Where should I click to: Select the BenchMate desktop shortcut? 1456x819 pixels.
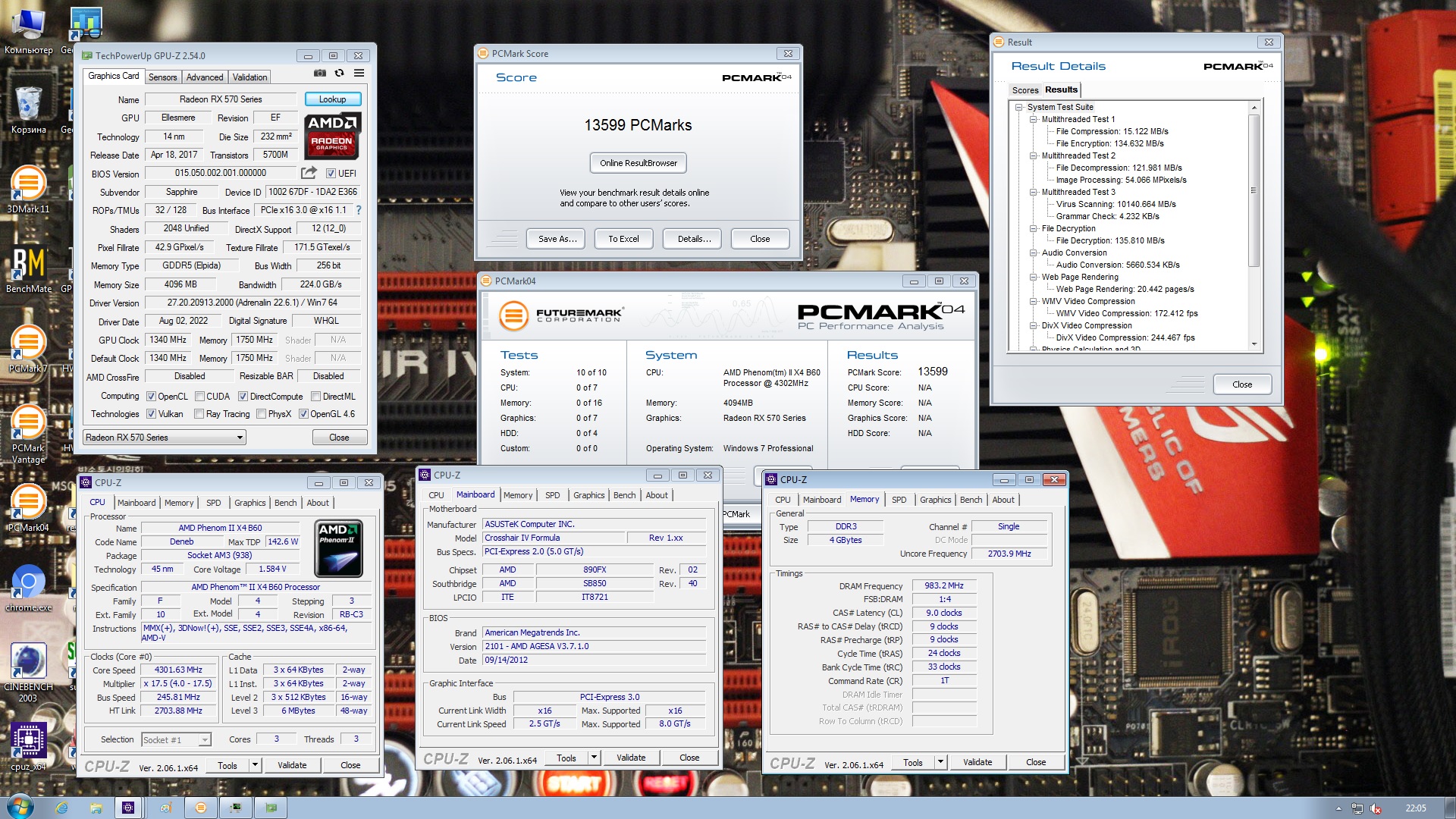pos(29,269)
